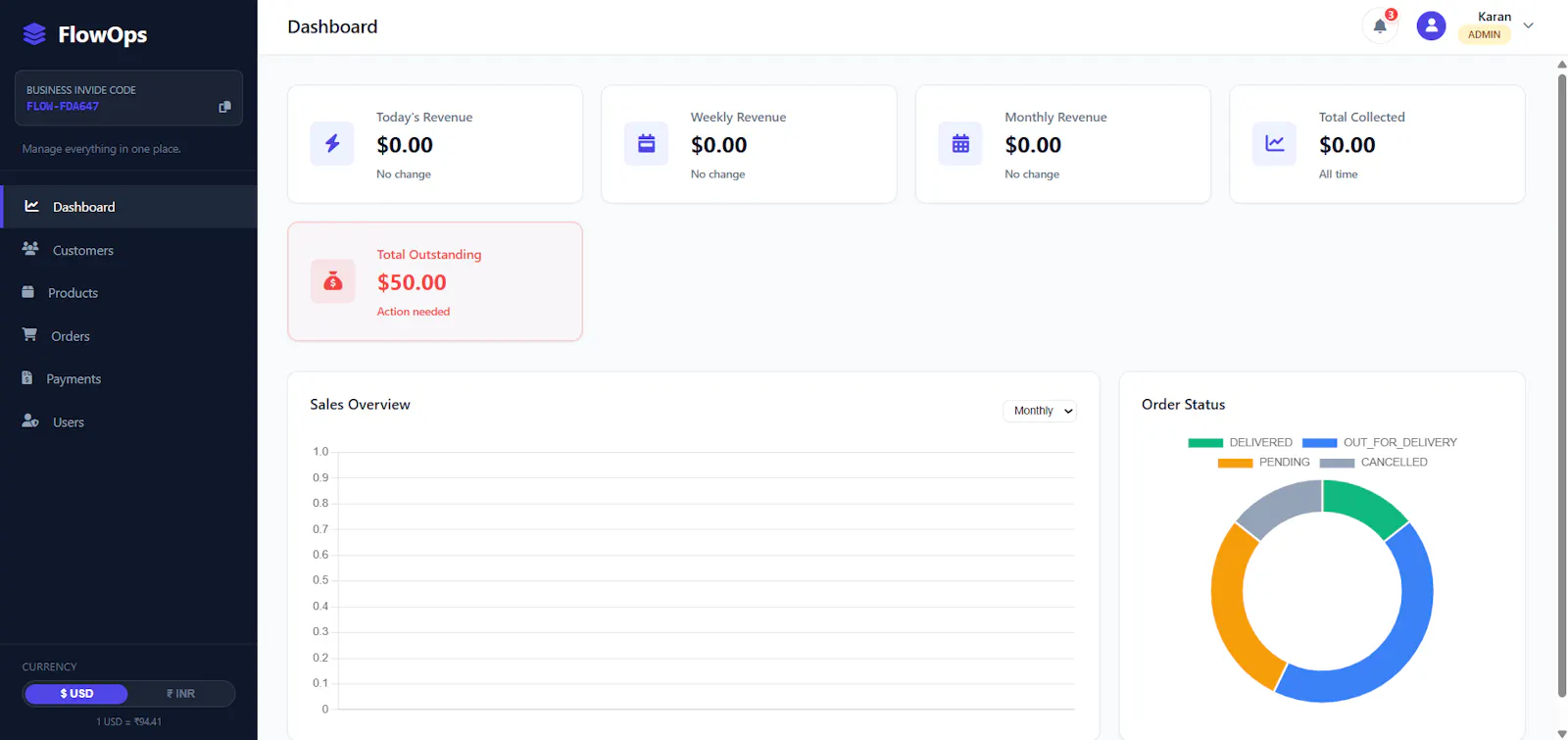Click the Products box icon

(x=27, y=292)
